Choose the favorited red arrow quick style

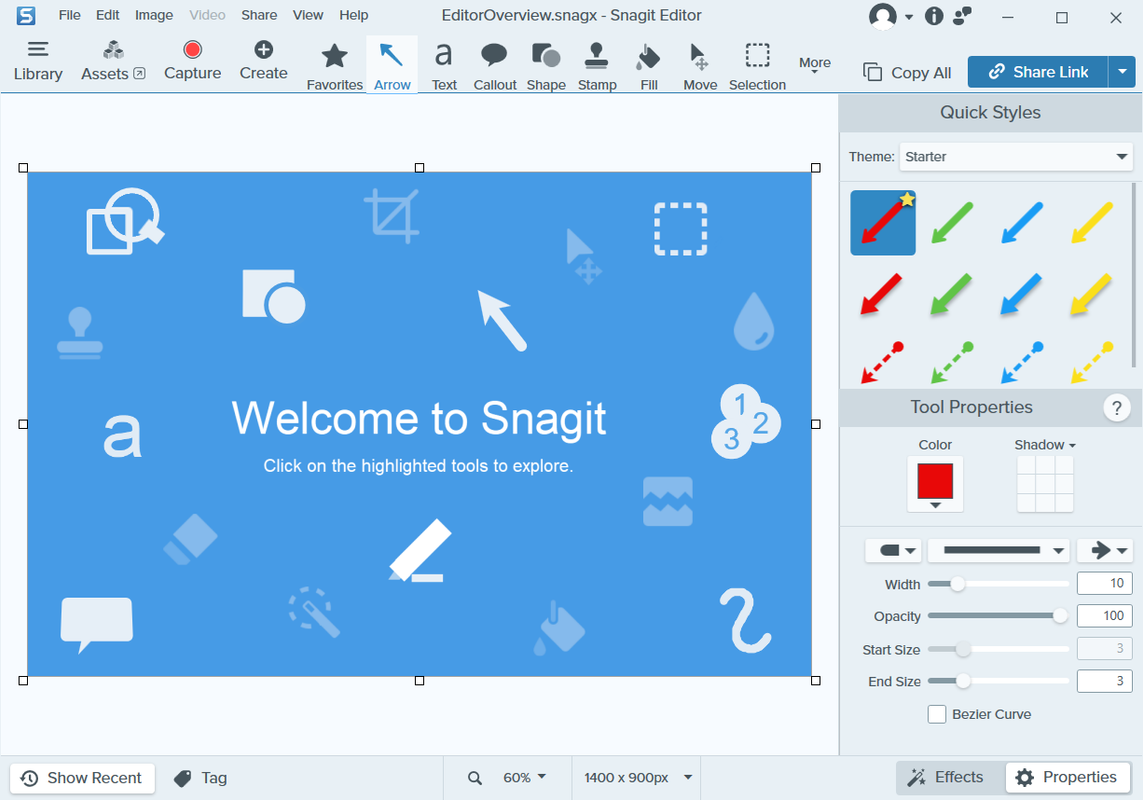click(883, 222)
